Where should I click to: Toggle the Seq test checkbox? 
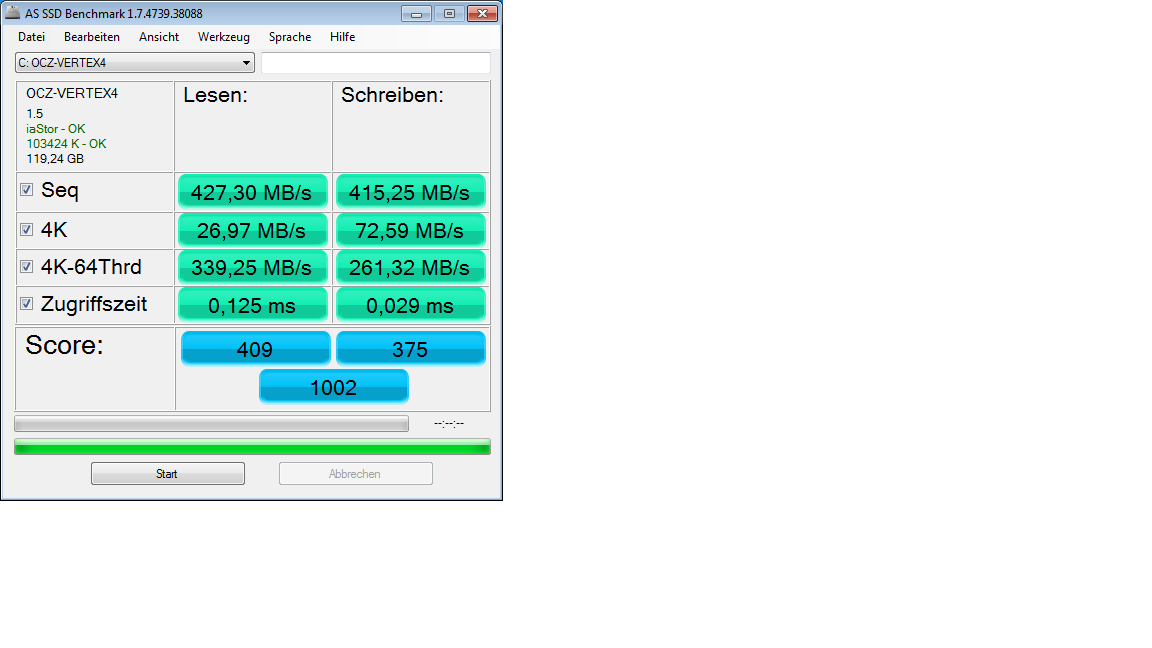coord(26,190)
